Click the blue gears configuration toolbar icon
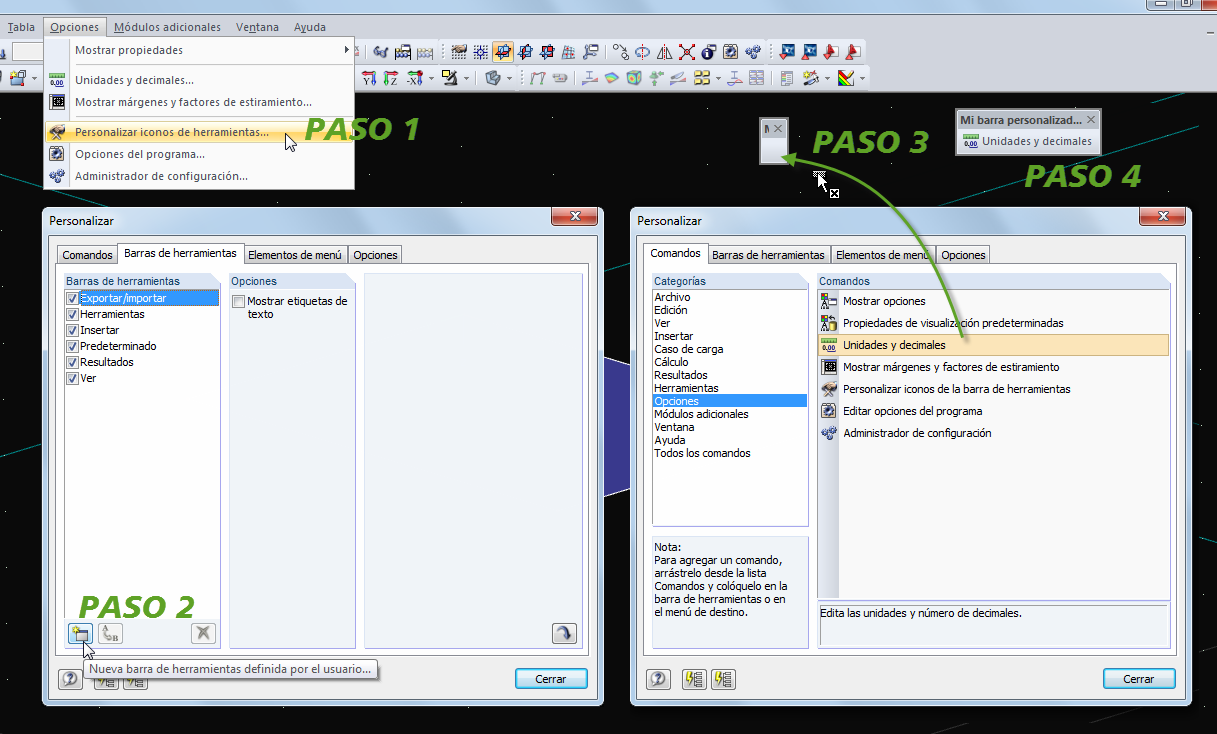 (x=753, y=52)
